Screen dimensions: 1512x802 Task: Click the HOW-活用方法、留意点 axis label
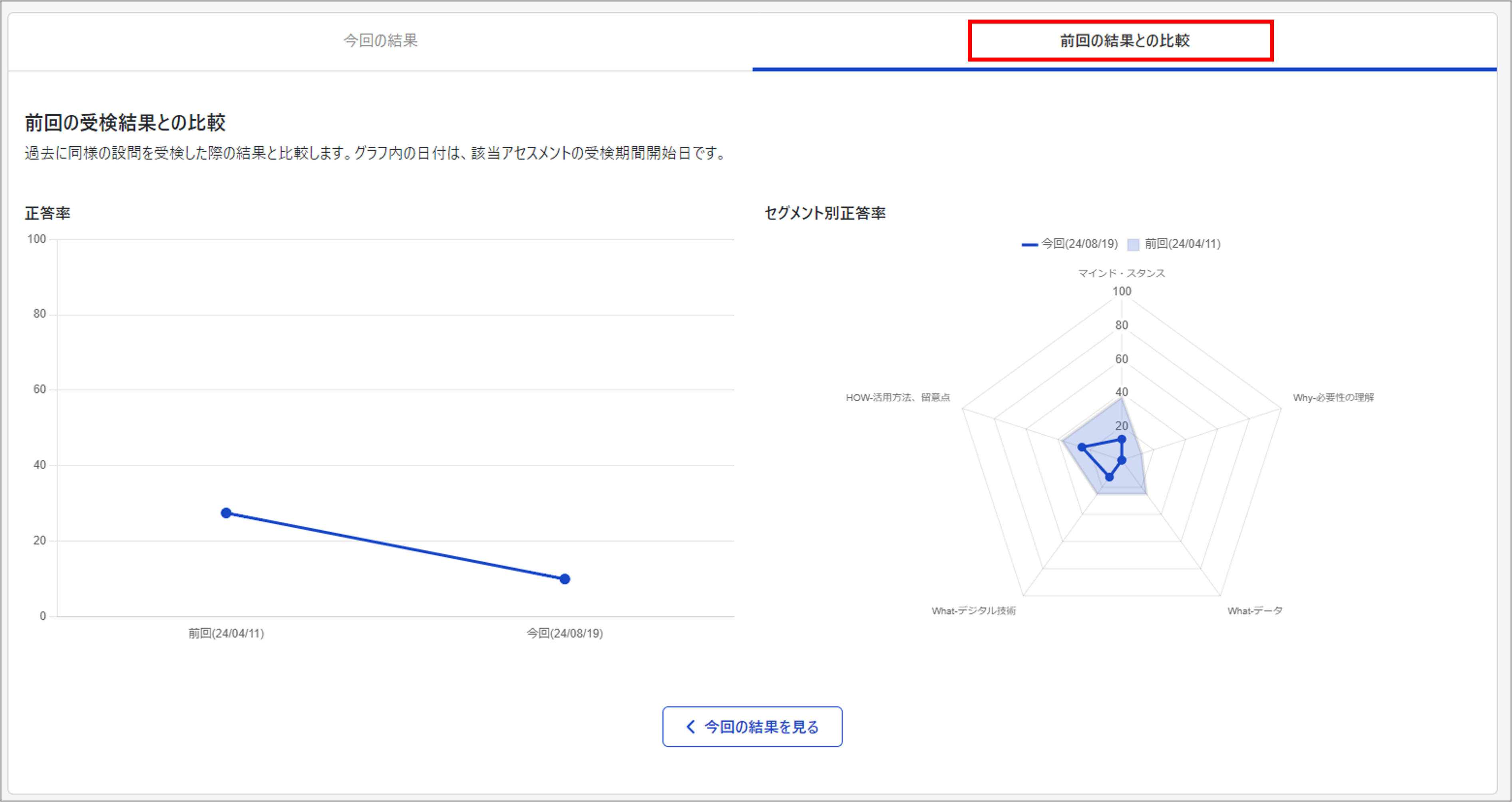(x=898, y=398)
